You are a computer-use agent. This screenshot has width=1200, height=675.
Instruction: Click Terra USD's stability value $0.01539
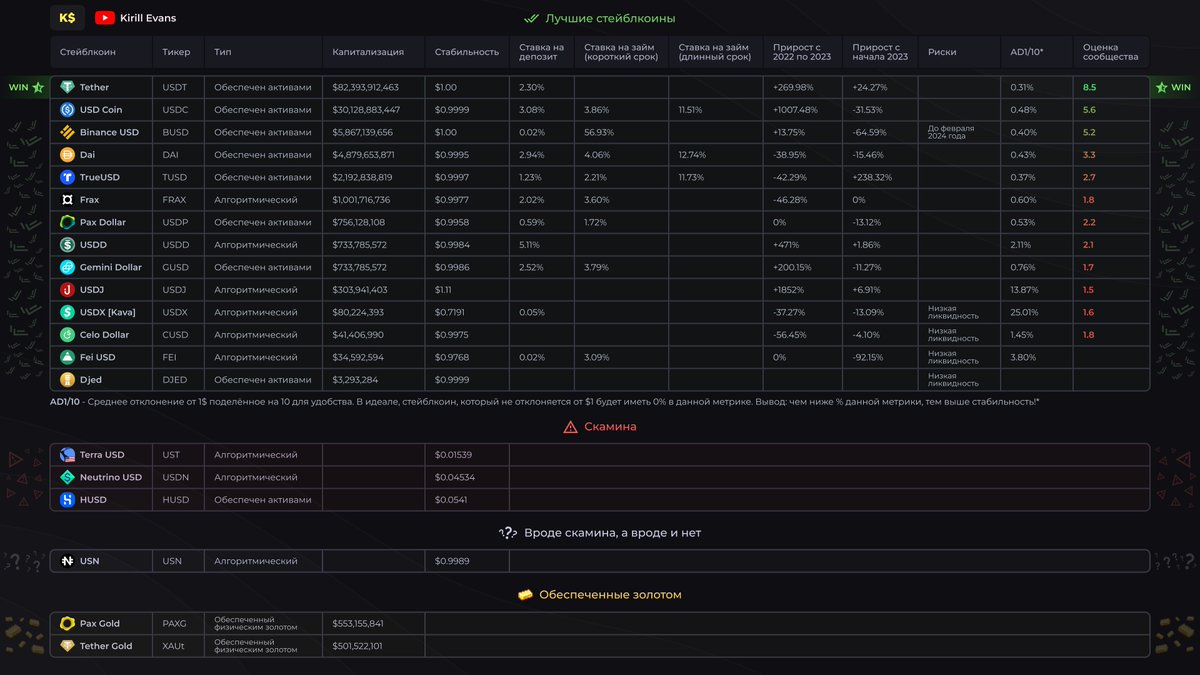[454, 455]
